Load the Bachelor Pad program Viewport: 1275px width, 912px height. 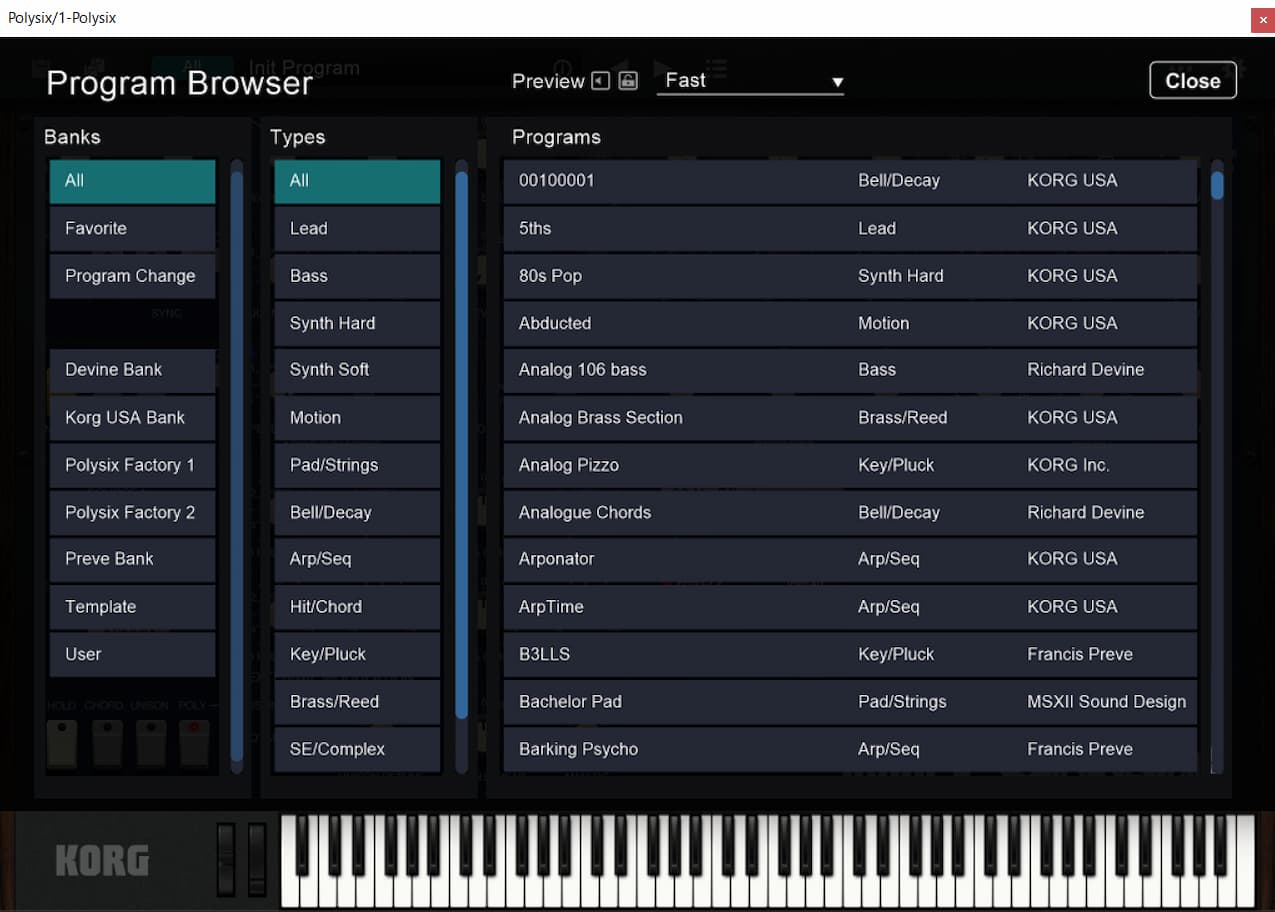[x=851, y=701]
